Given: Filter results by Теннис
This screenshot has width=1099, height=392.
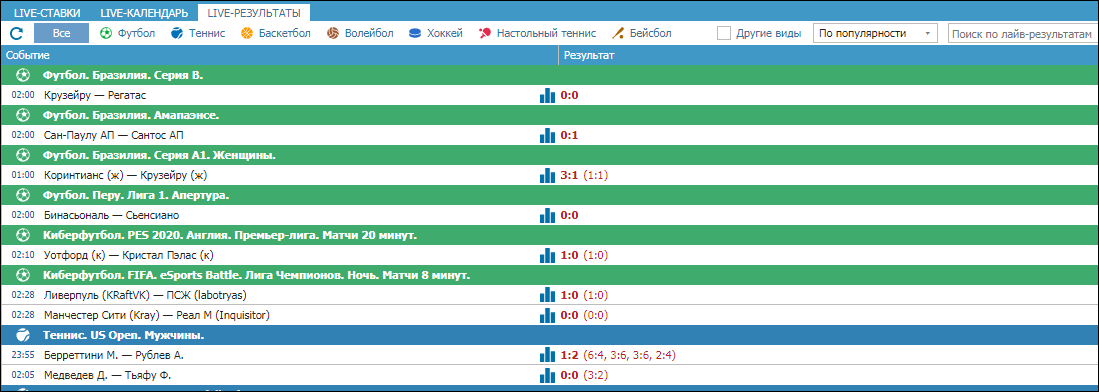Looking at the screenshot, I should coord(198,33).
